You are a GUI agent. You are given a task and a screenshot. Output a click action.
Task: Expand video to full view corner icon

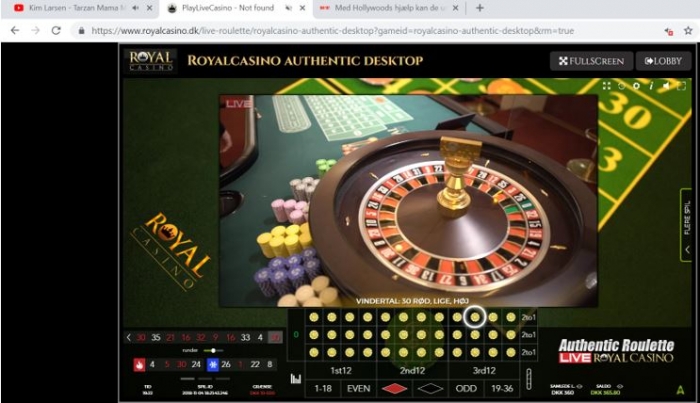pos(681,86)
